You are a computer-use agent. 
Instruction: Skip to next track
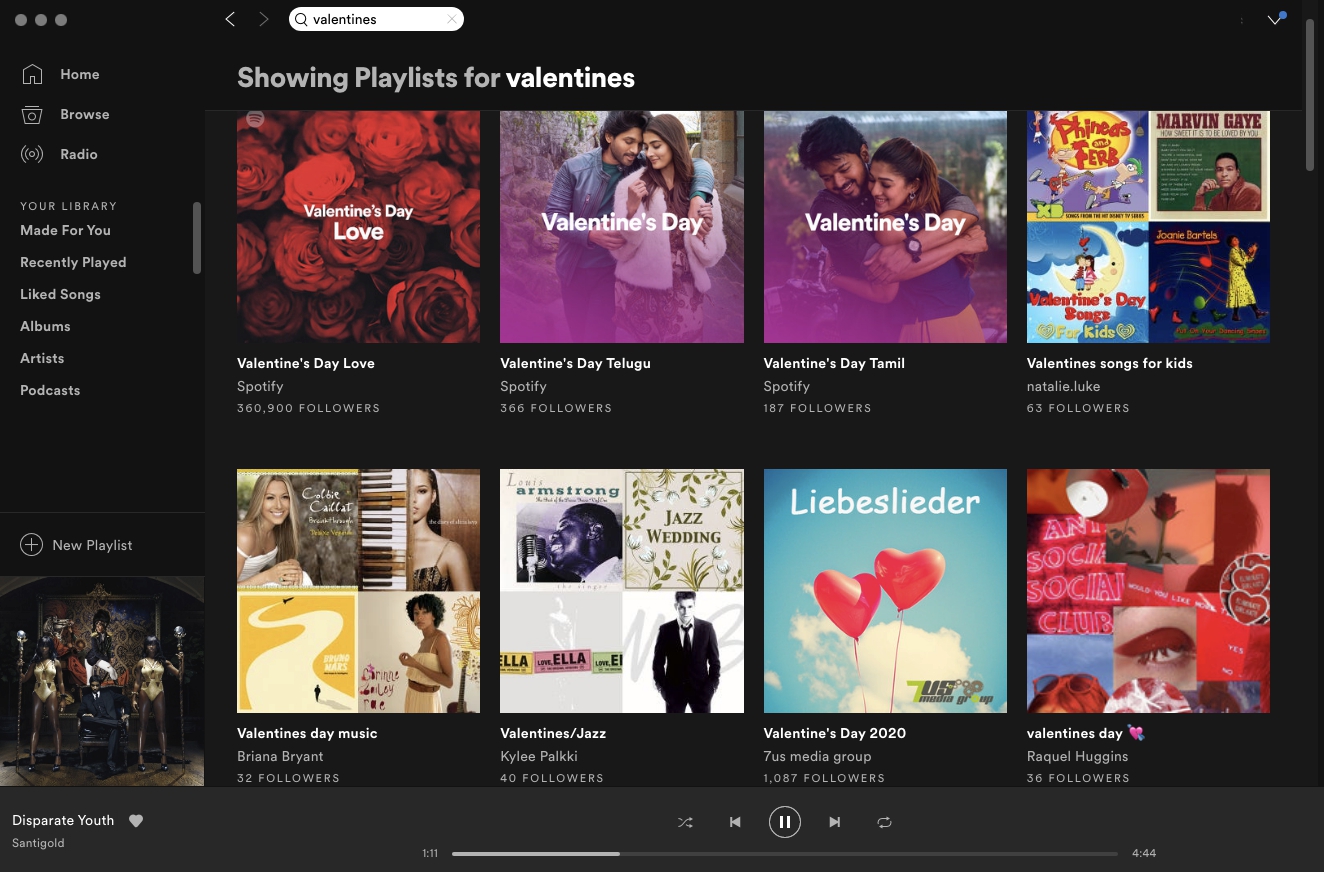[835, 822]
